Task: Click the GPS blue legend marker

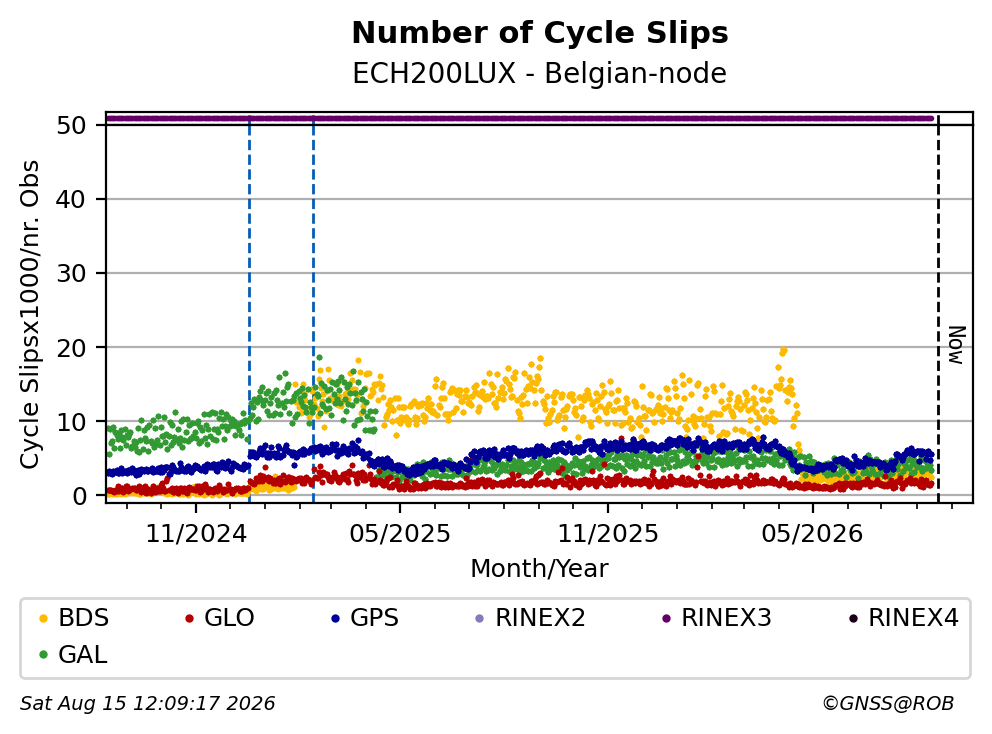Action: (x=335, y=618)
